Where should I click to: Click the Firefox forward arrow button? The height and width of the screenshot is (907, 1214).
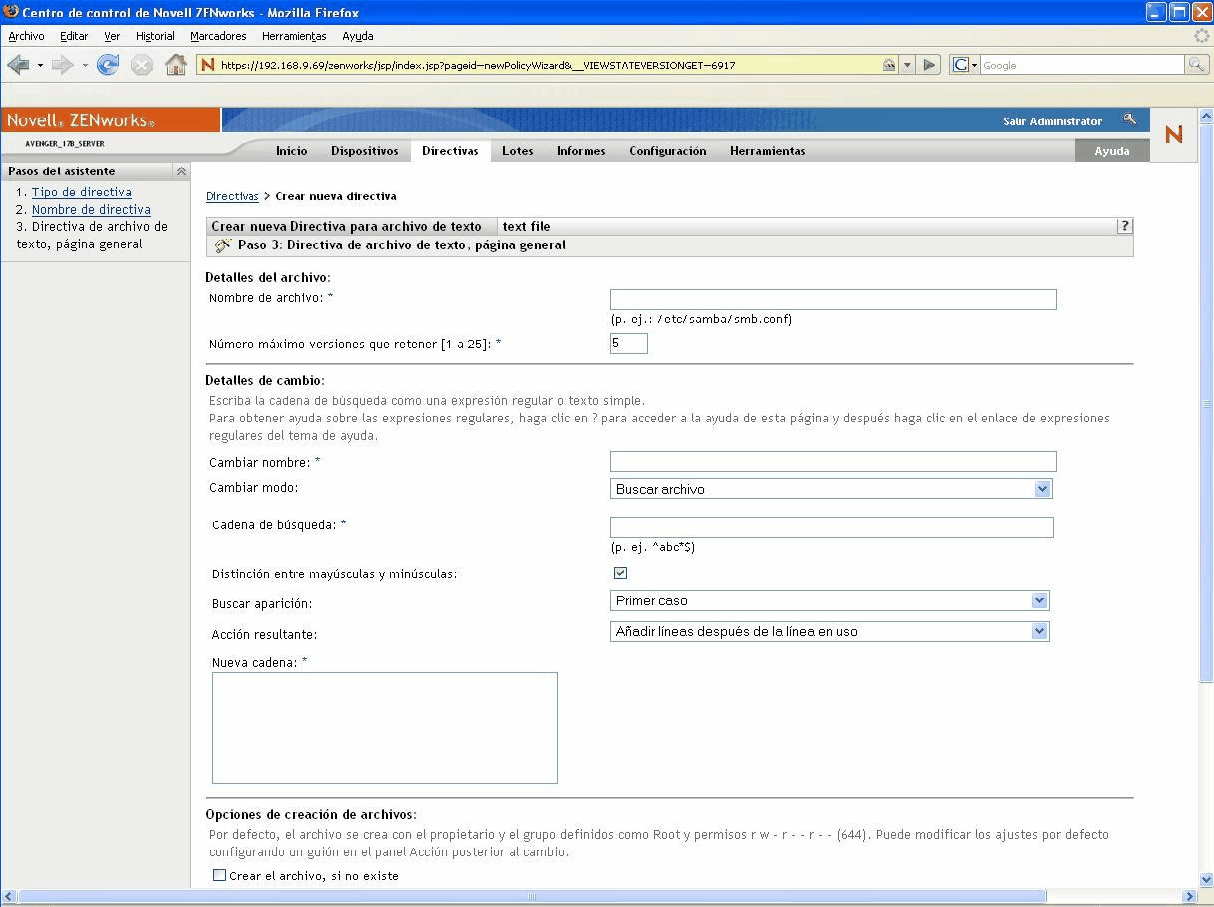63,65
